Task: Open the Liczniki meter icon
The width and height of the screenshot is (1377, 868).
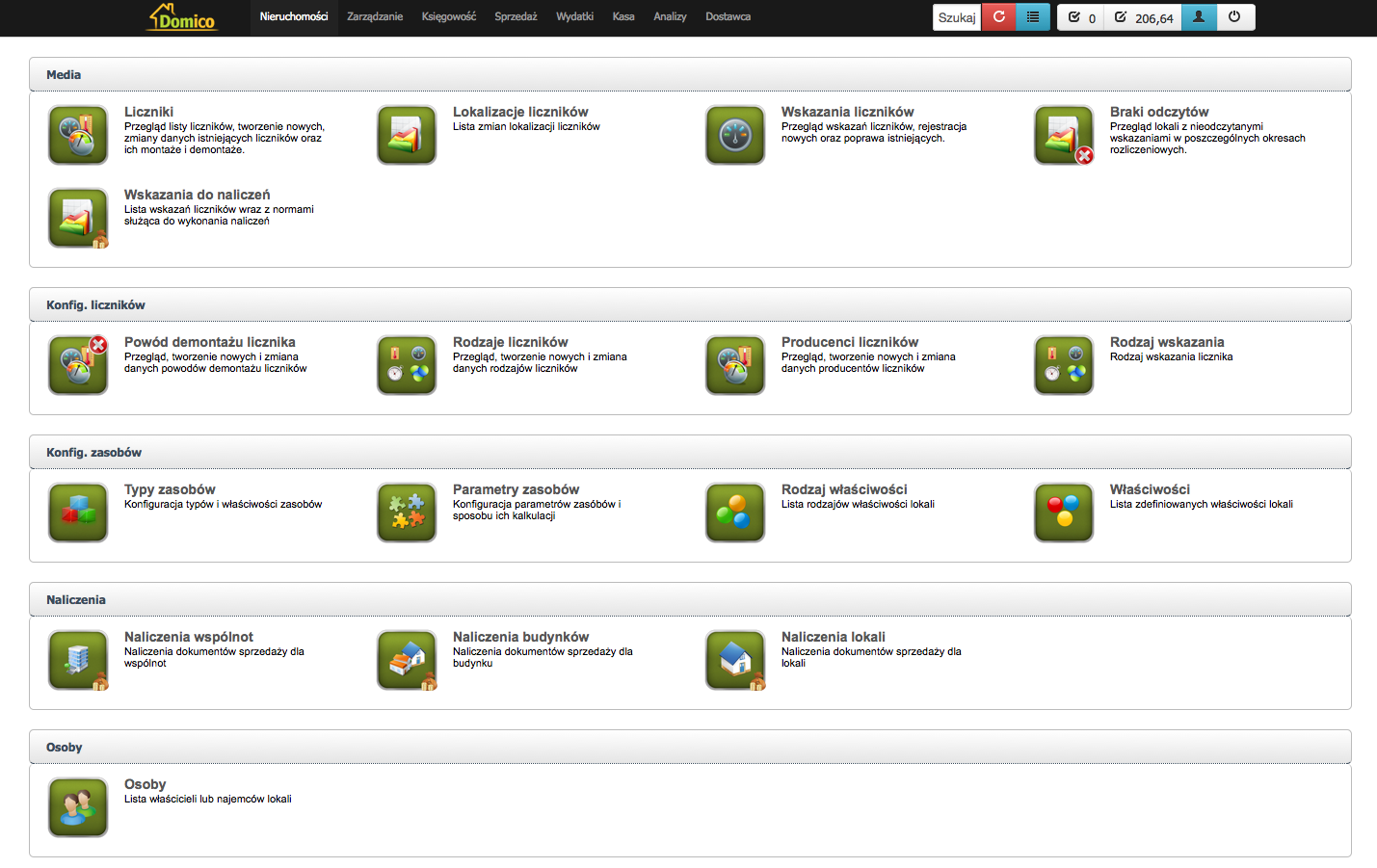Action: click(78, 135)
